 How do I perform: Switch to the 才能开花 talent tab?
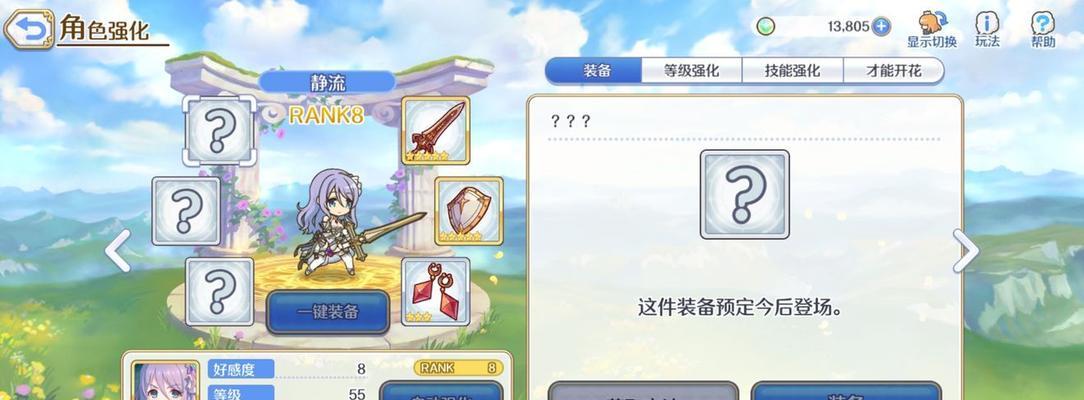[893, 70]
